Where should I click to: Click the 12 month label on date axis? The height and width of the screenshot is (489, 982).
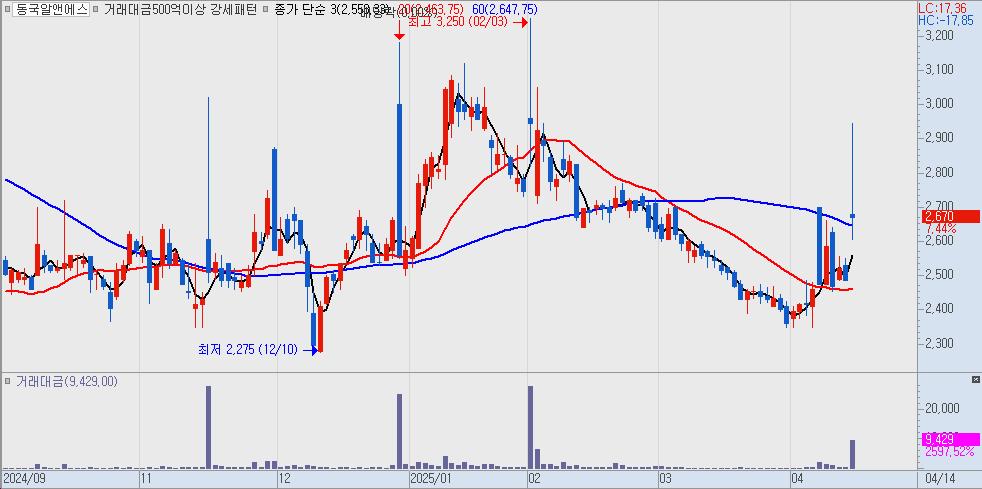click(284, 480)
